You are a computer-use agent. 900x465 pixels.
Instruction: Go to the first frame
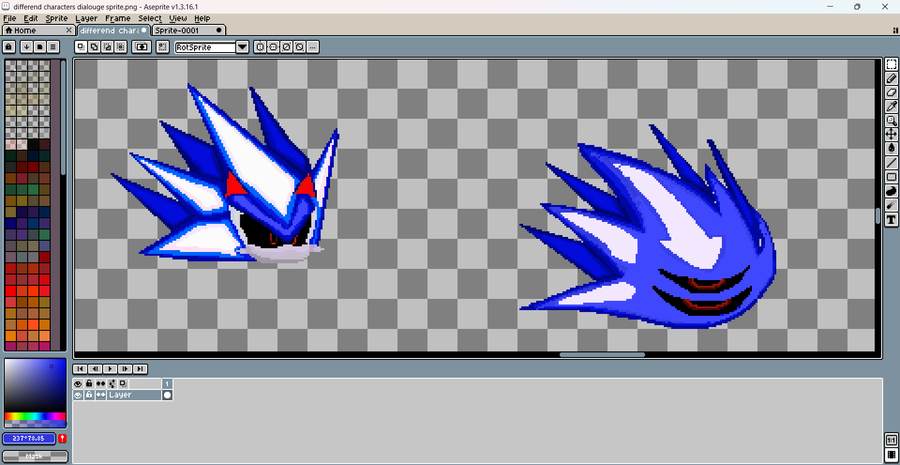point(80,369)
